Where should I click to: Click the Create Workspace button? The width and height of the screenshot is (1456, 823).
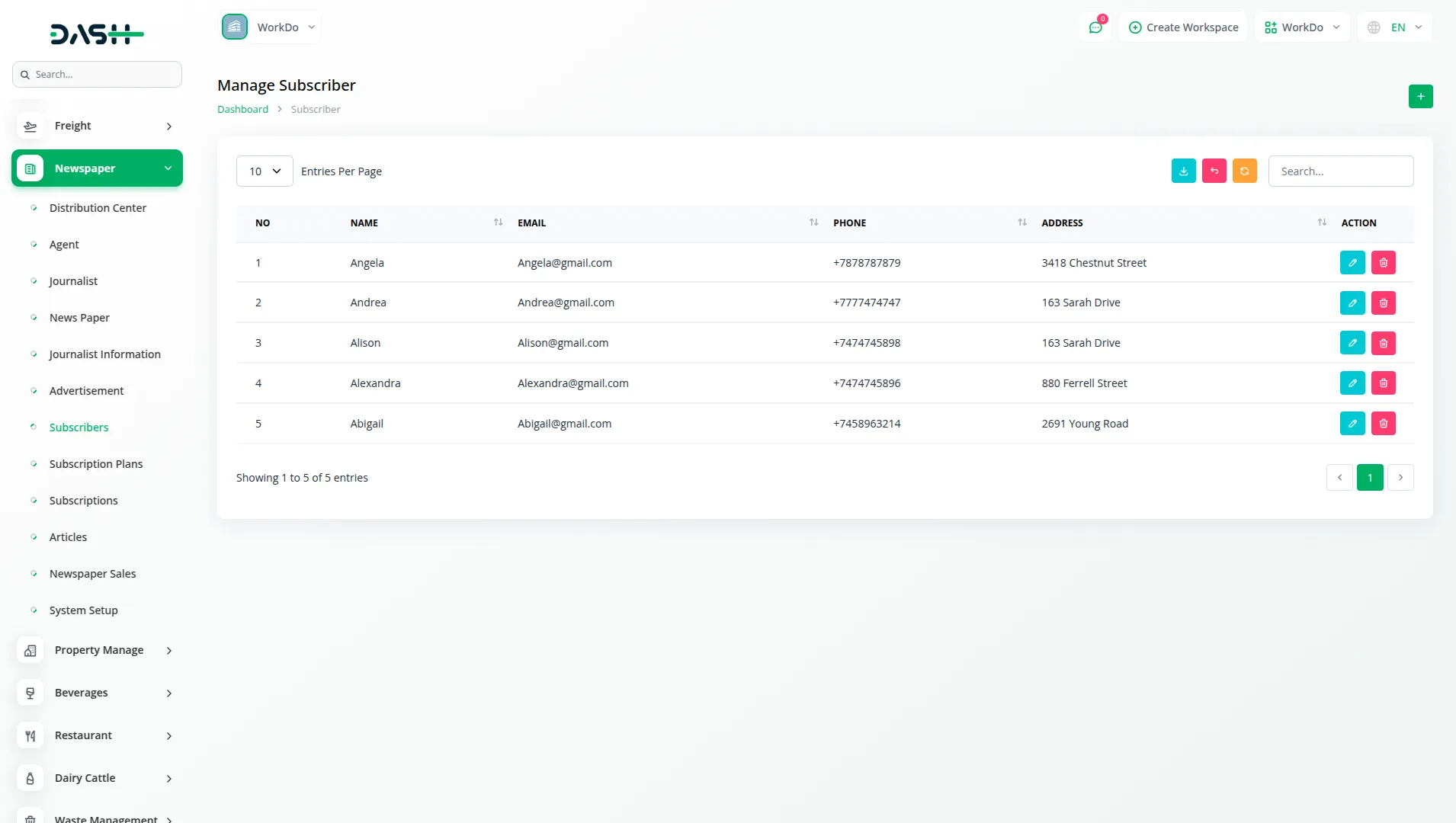pyautogui.click(x=1183, y=27)
